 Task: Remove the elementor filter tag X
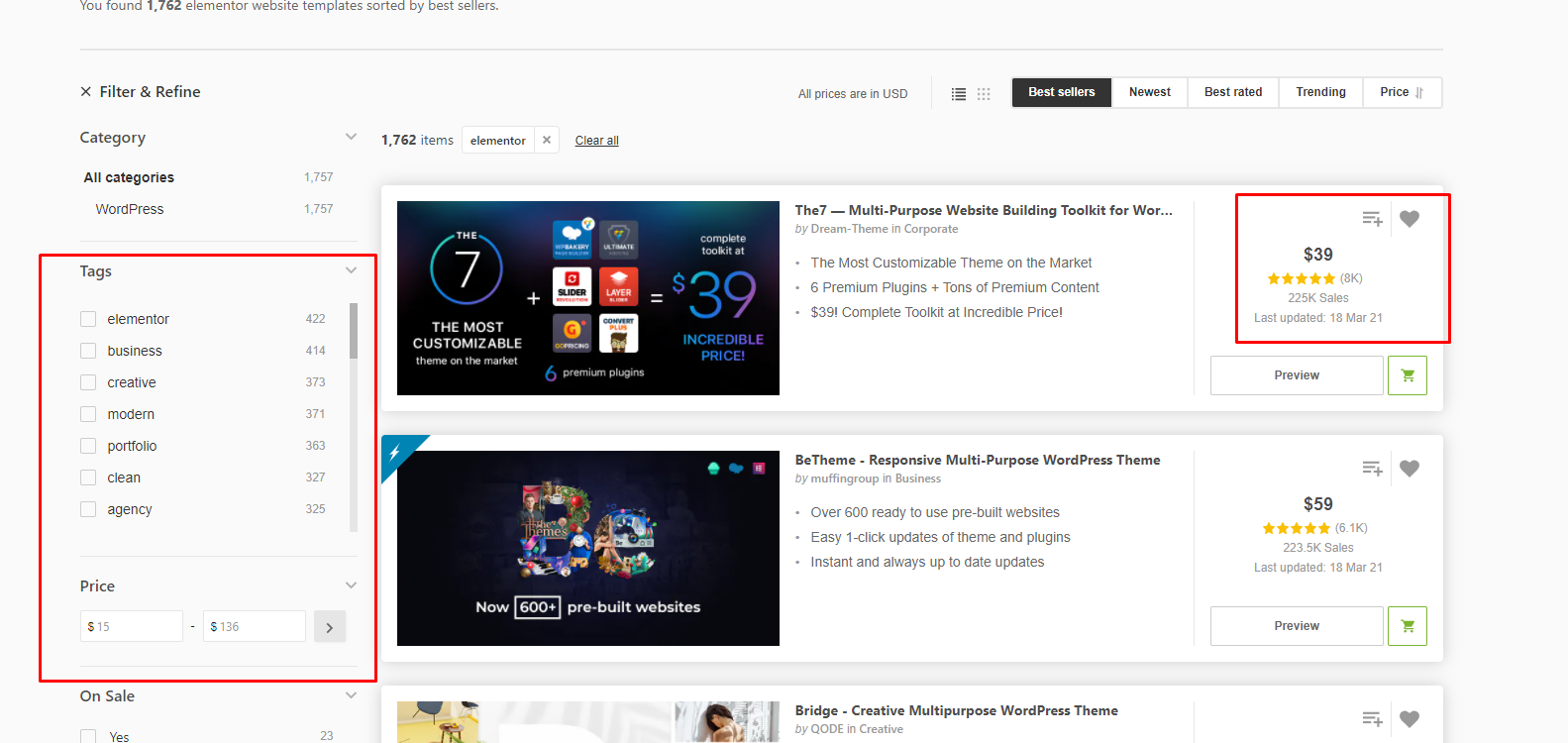(547, 141)
